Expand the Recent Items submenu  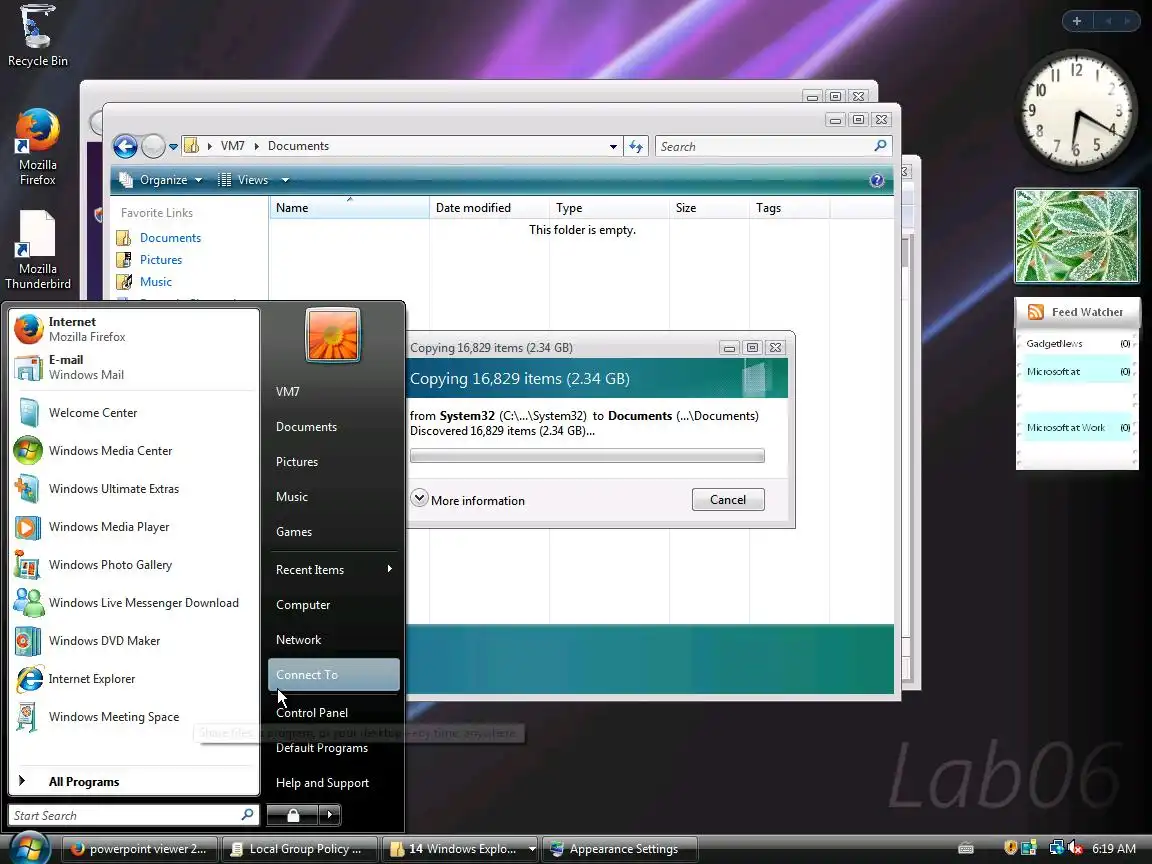[x=334, y=569]
